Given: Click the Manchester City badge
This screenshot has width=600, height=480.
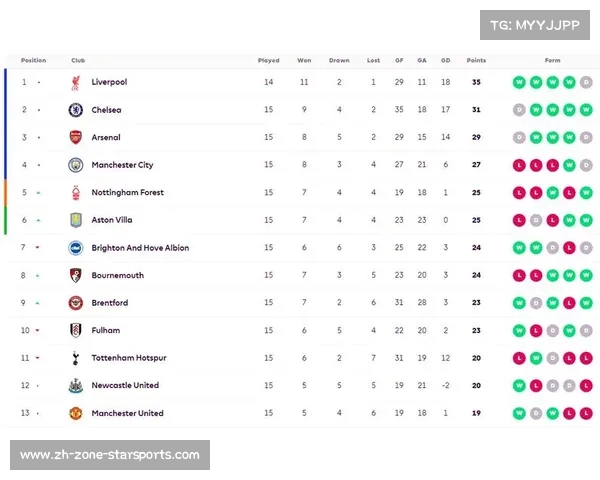Looking at the screenshot, I should (76, 165).
